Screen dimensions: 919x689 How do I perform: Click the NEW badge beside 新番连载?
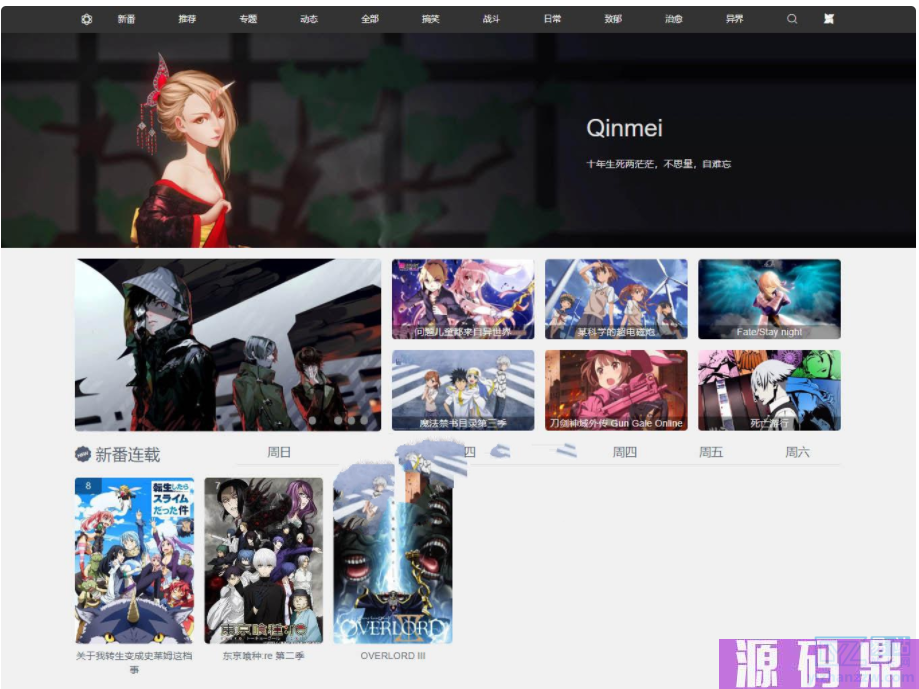tap(83, 454)
